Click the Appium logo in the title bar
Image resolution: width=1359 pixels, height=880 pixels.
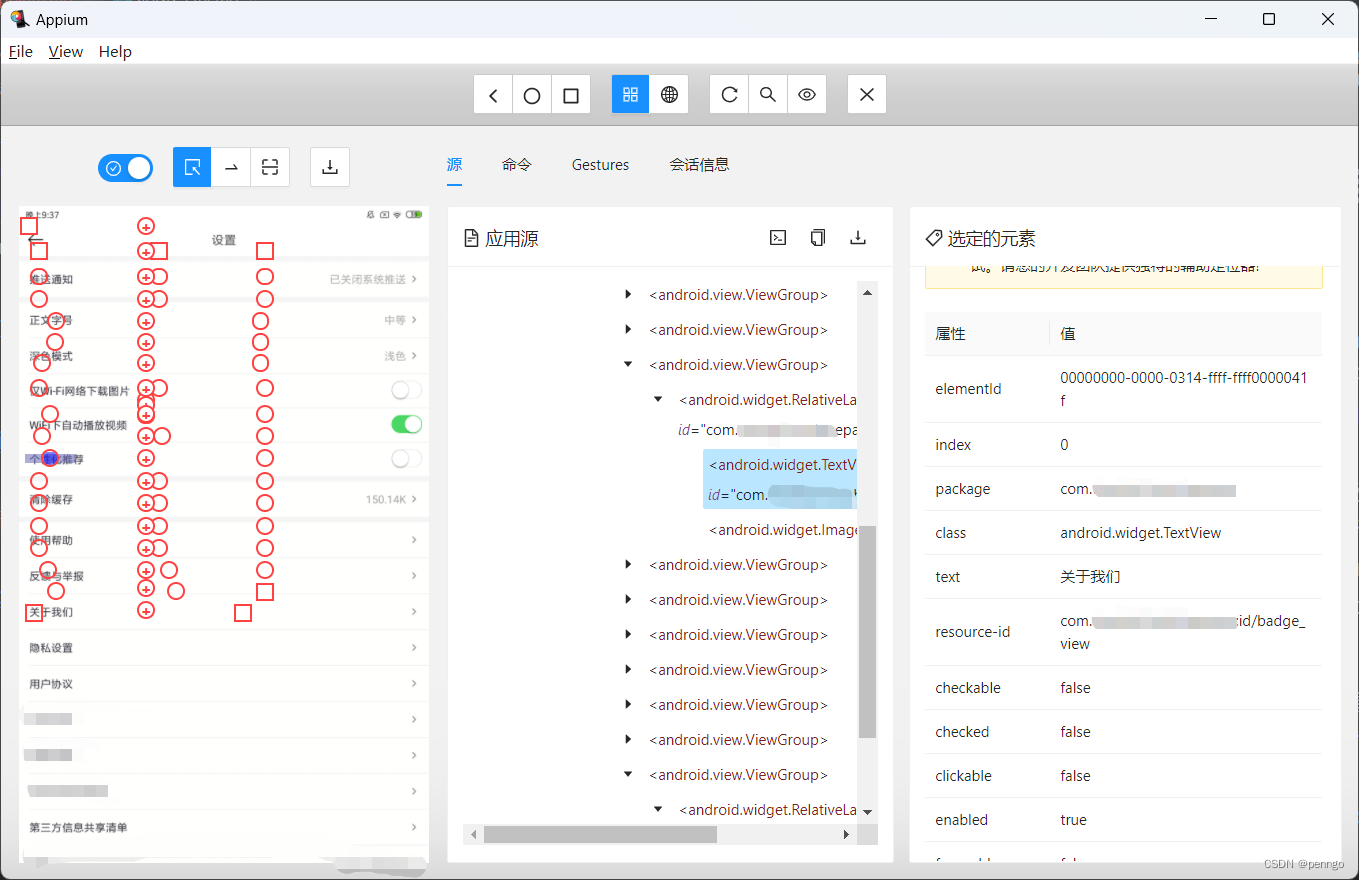click(x=19, y=19)
